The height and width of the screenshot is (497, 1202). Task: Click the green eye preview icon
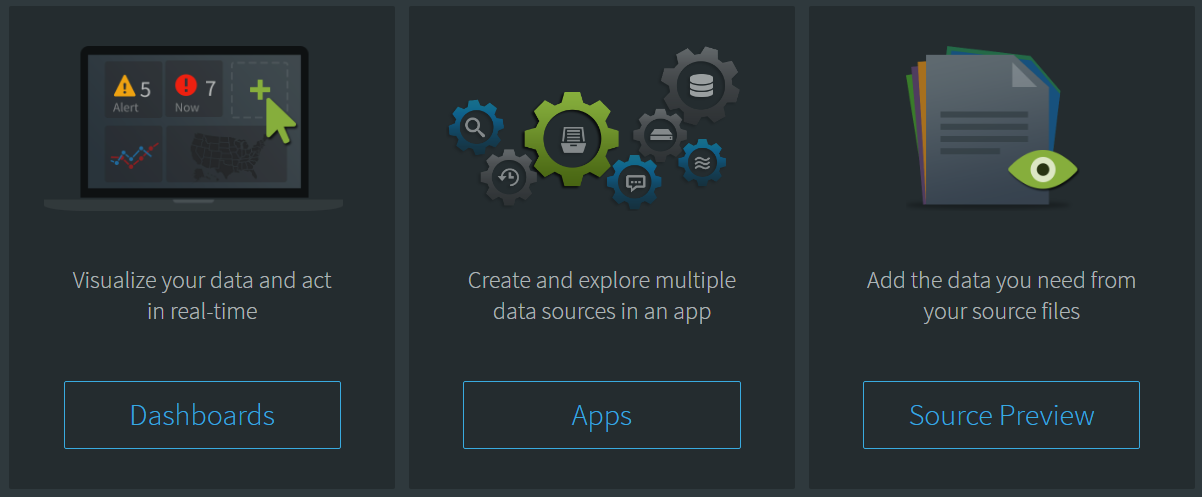pos(1043,170)
